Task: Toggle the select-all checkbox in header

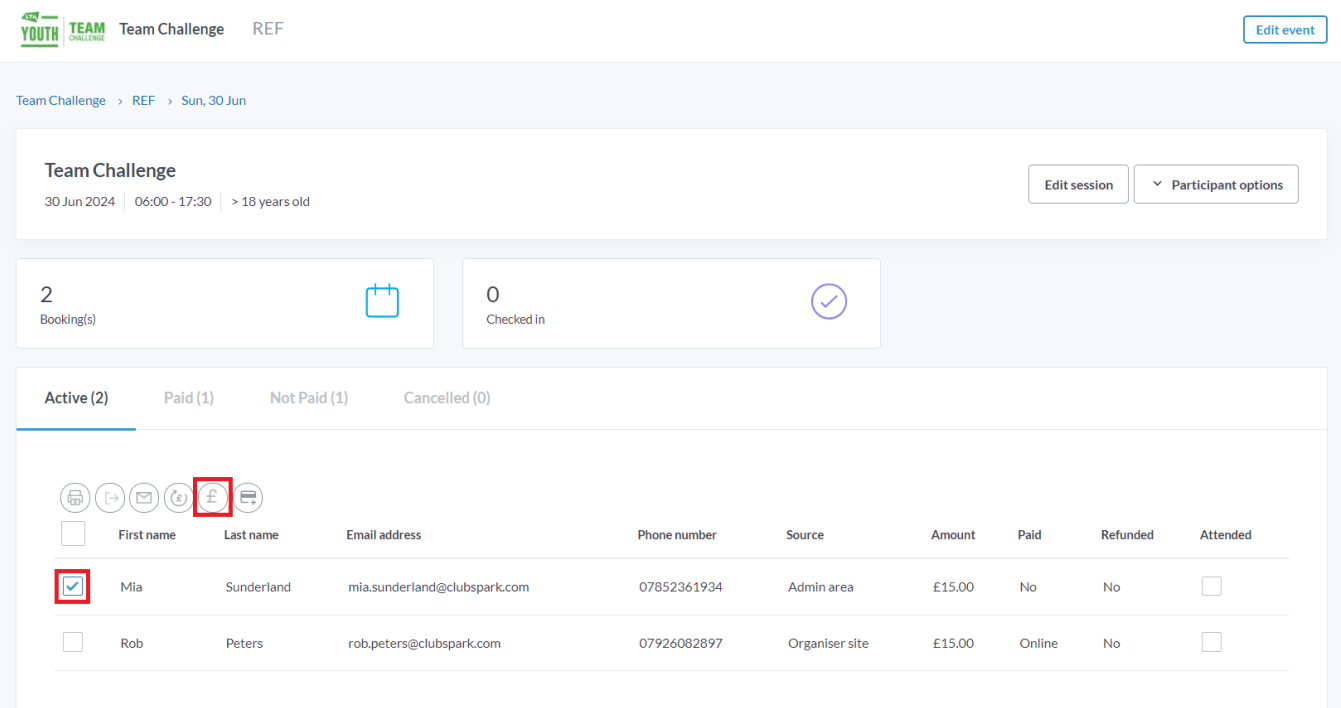Action: (x=73, y=534)
